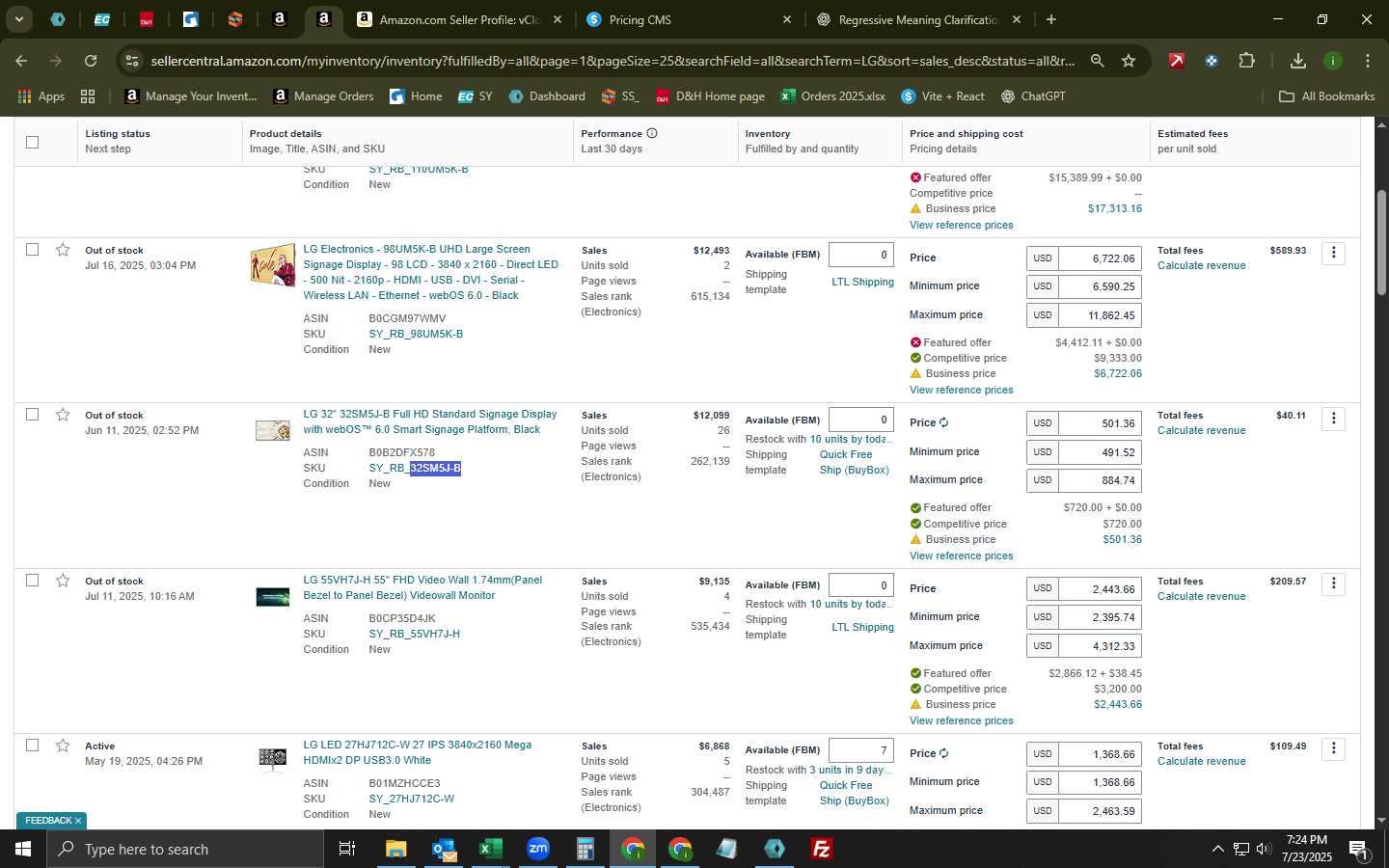Open FileZilla from the taskbar
Screen dimensions: 1389x868
(822, 849)
